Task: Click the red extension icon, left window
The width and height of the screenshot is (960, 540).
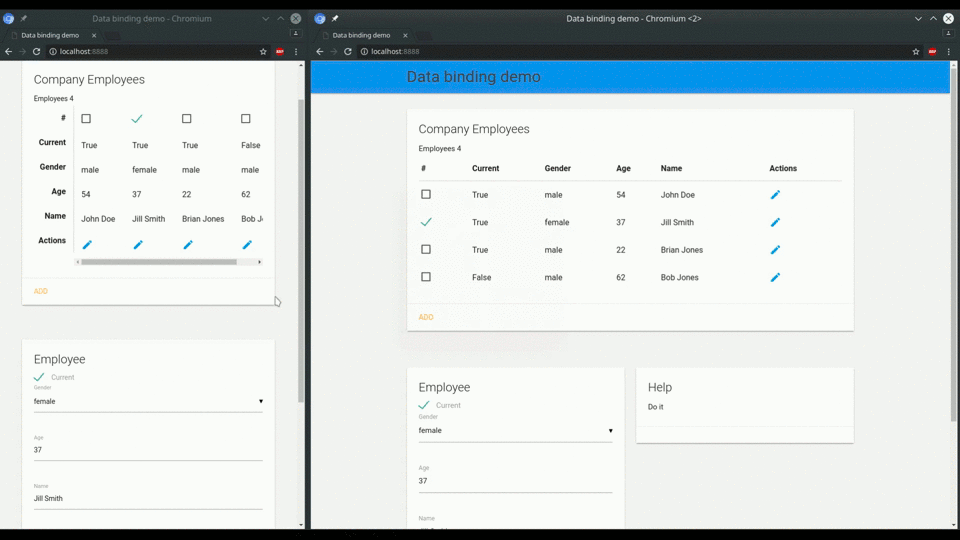Action: [x=280, y=51]
